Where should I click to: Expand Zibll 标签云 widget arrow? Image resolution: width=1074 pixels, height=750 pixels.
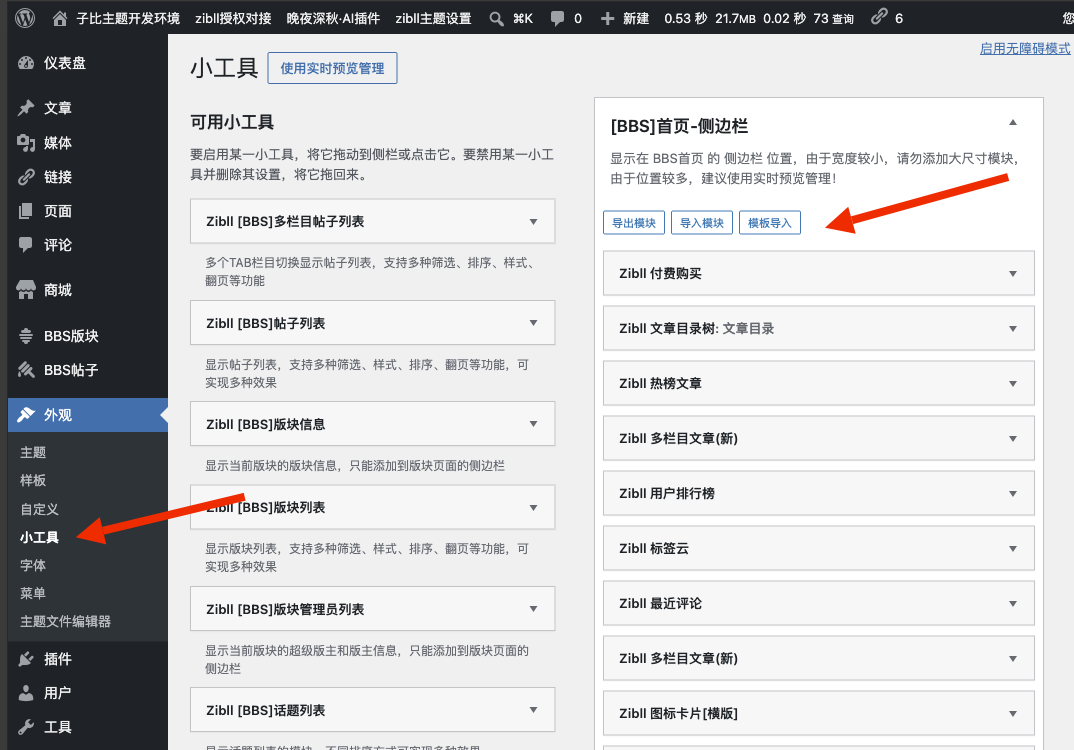(x=1013, y=549)
